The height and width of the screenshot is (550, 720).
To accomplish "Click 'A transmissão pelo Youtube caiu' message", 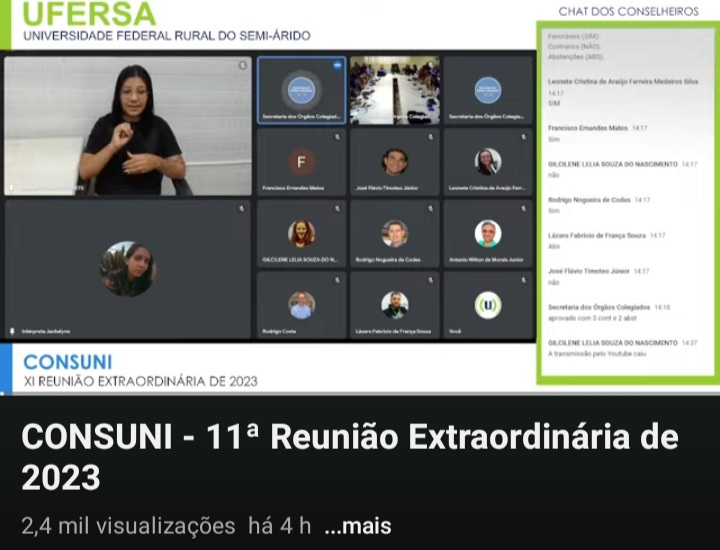I will coord(597,354).
